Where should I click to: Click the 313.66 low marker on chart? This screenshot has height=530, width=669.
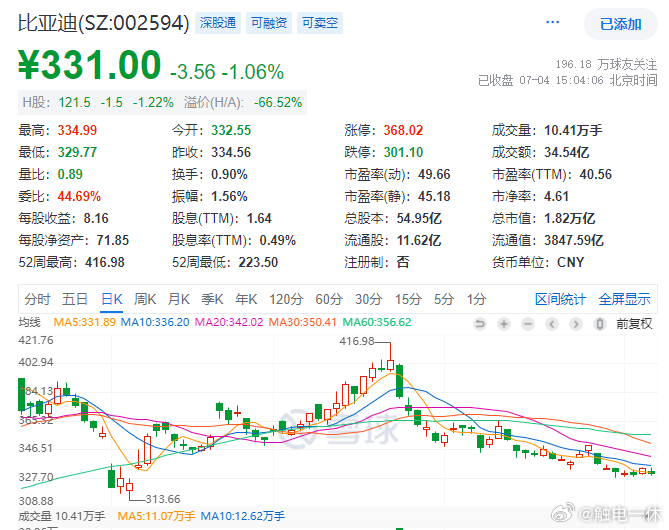tap(163, 499)
